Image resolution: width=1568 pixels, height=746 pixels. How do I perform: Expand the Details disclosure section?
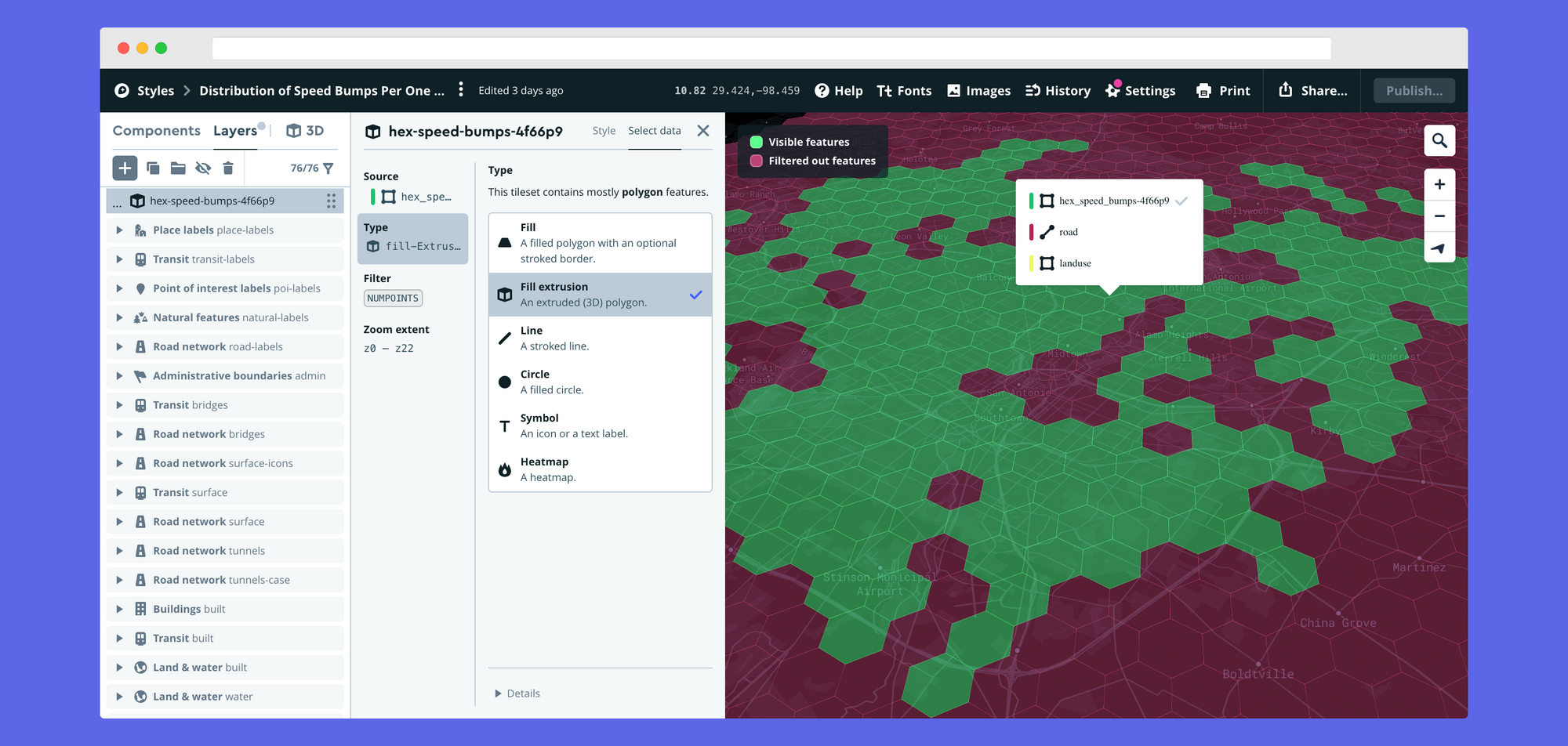coord(517,693)
